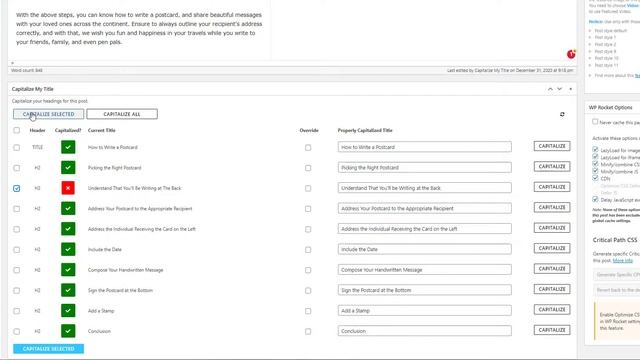This screenshot has height=360, width=640.
Task: Edit proper title field for Compose Your Handwritten Message
Action: [x=424, y=269]
